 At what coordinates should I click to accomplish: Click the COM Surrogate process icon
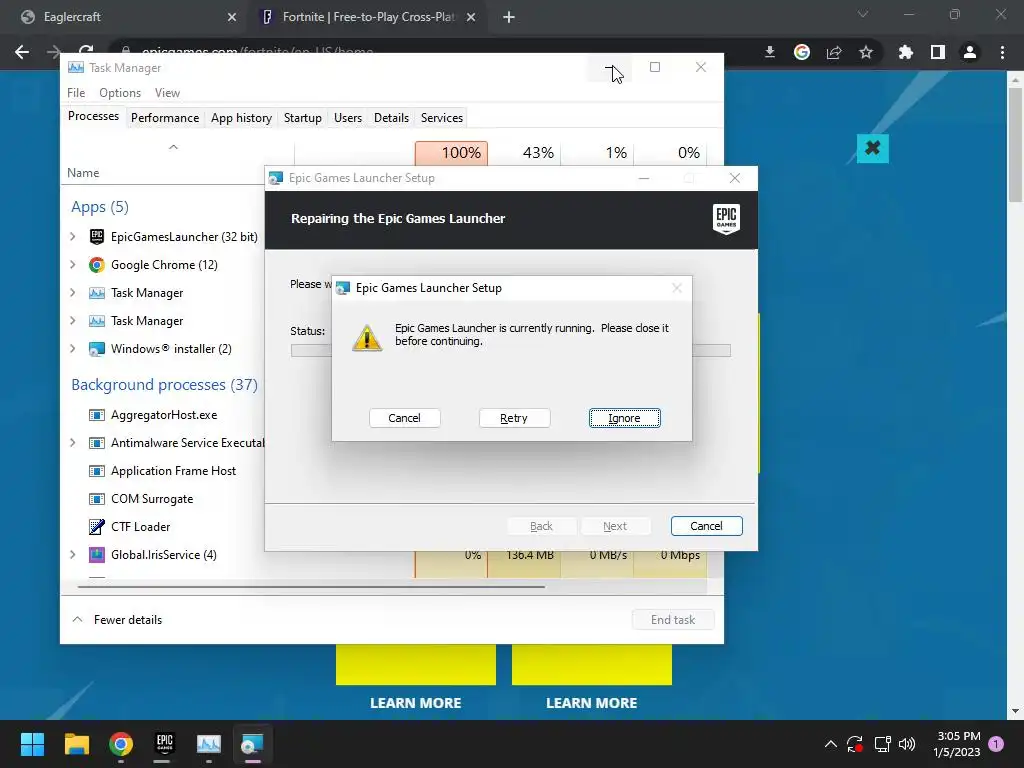pyautogui.click(x=97, y=499)
